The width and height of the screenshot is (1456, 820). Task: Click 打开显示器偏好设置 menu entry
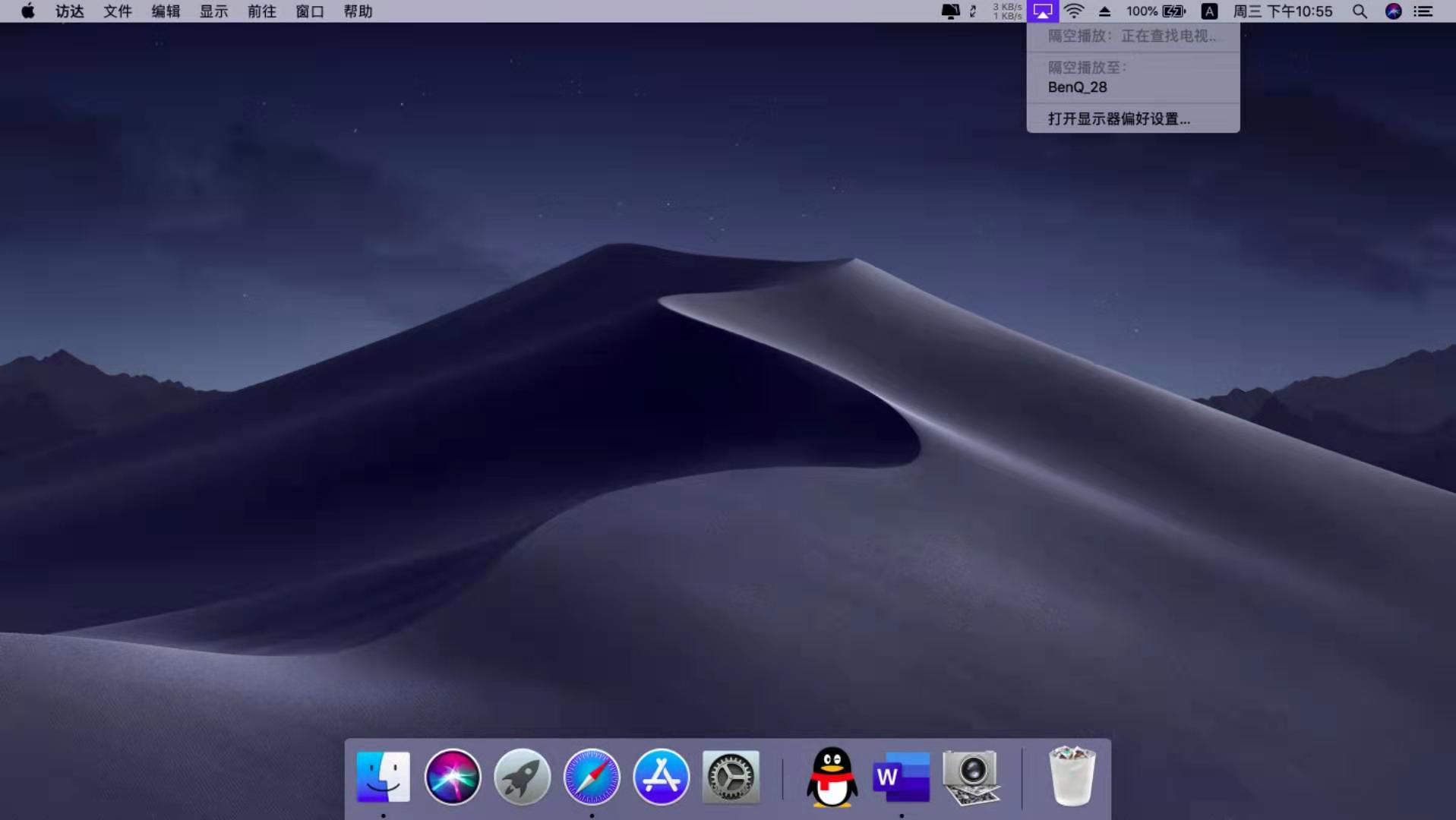1119,118
